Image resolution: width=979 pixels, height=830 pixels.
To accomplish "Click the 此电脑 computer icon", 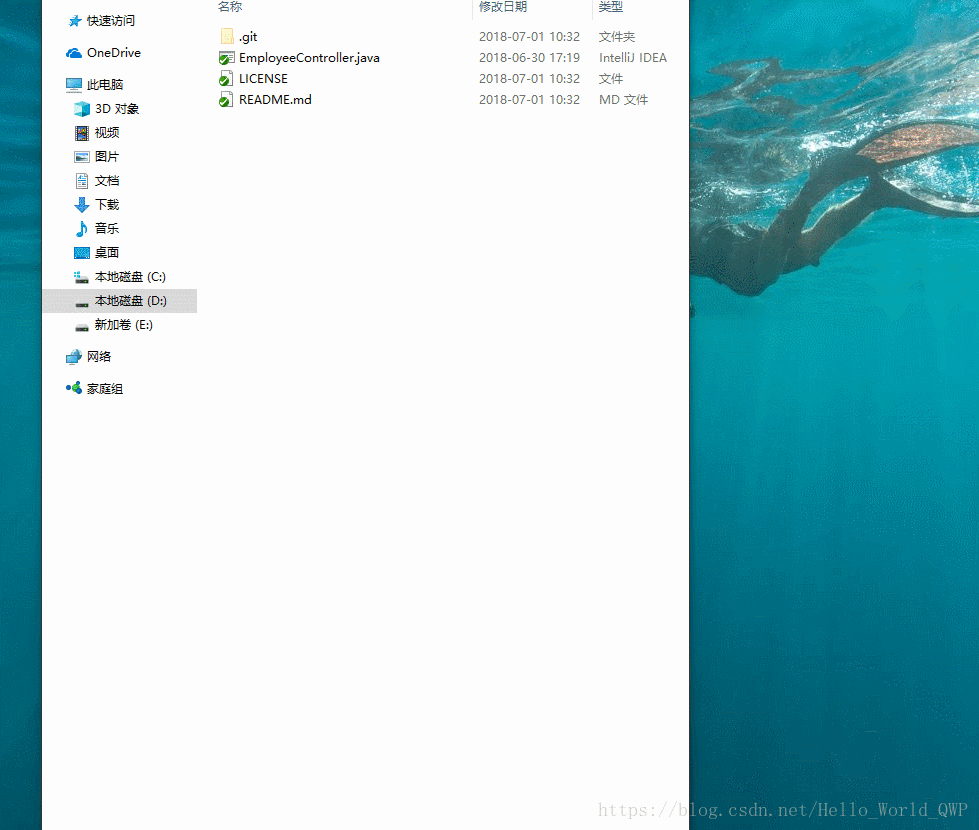I will (74, 84).
